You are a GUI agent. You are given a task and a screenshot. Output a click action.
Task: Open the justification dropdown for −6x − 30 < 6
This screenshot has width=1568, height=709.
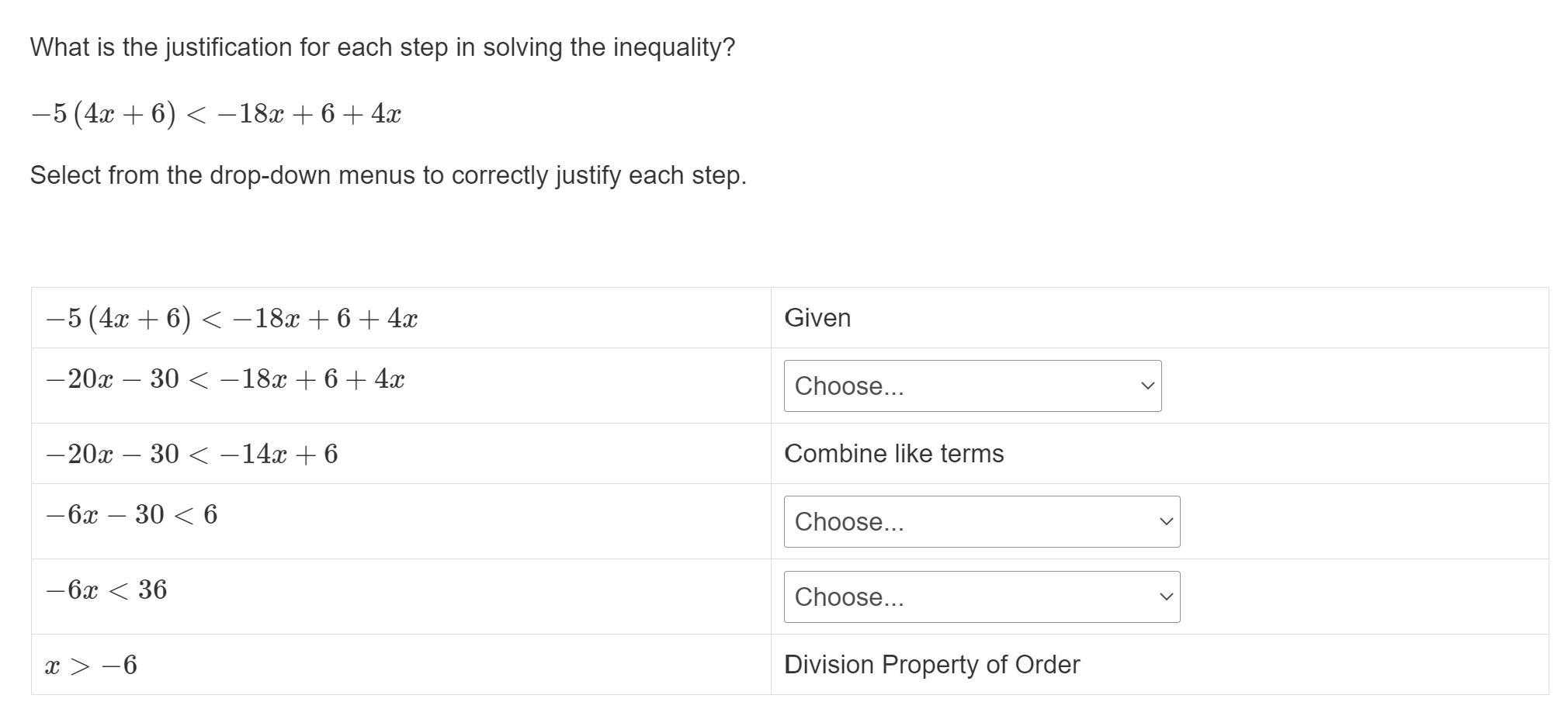(x=981, y=522)
